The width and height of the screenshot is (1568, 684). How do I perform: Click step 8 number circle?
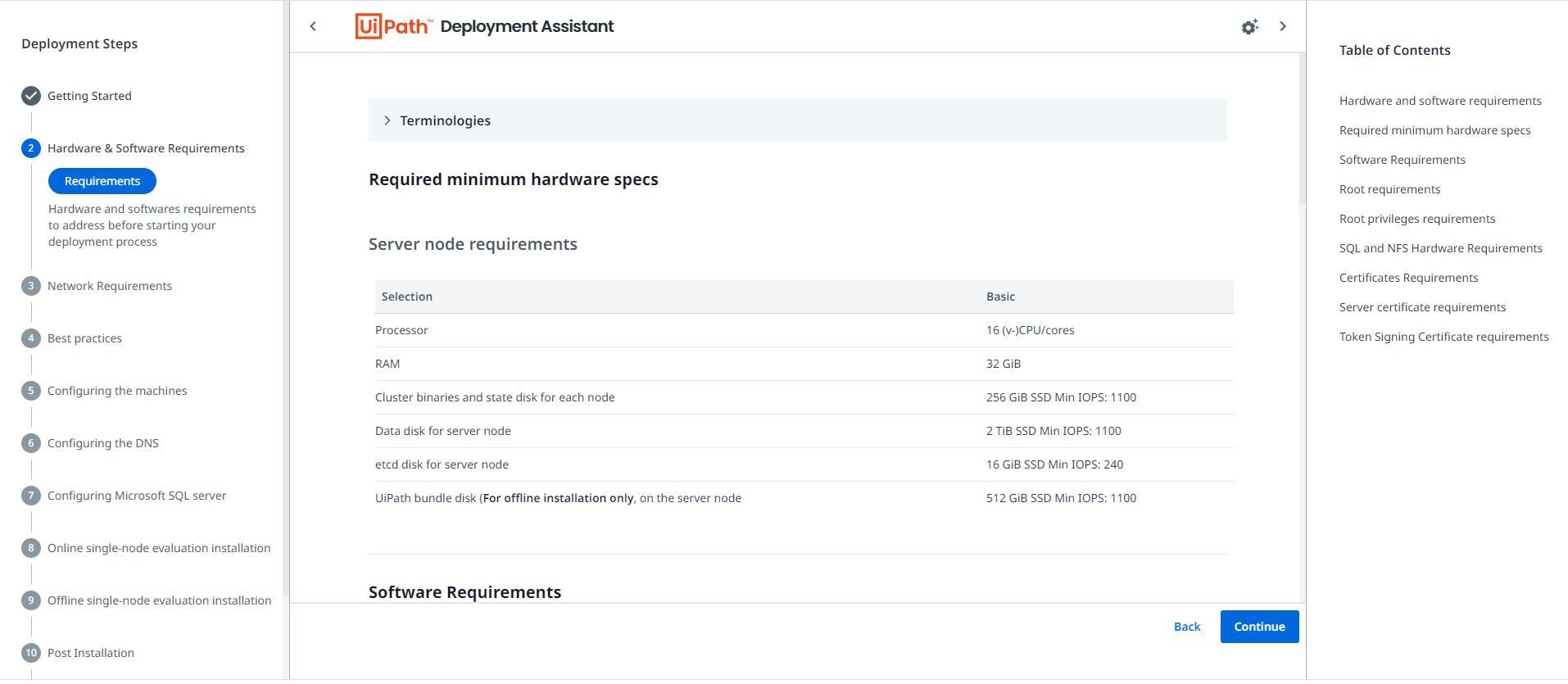[x=31, y=548]
